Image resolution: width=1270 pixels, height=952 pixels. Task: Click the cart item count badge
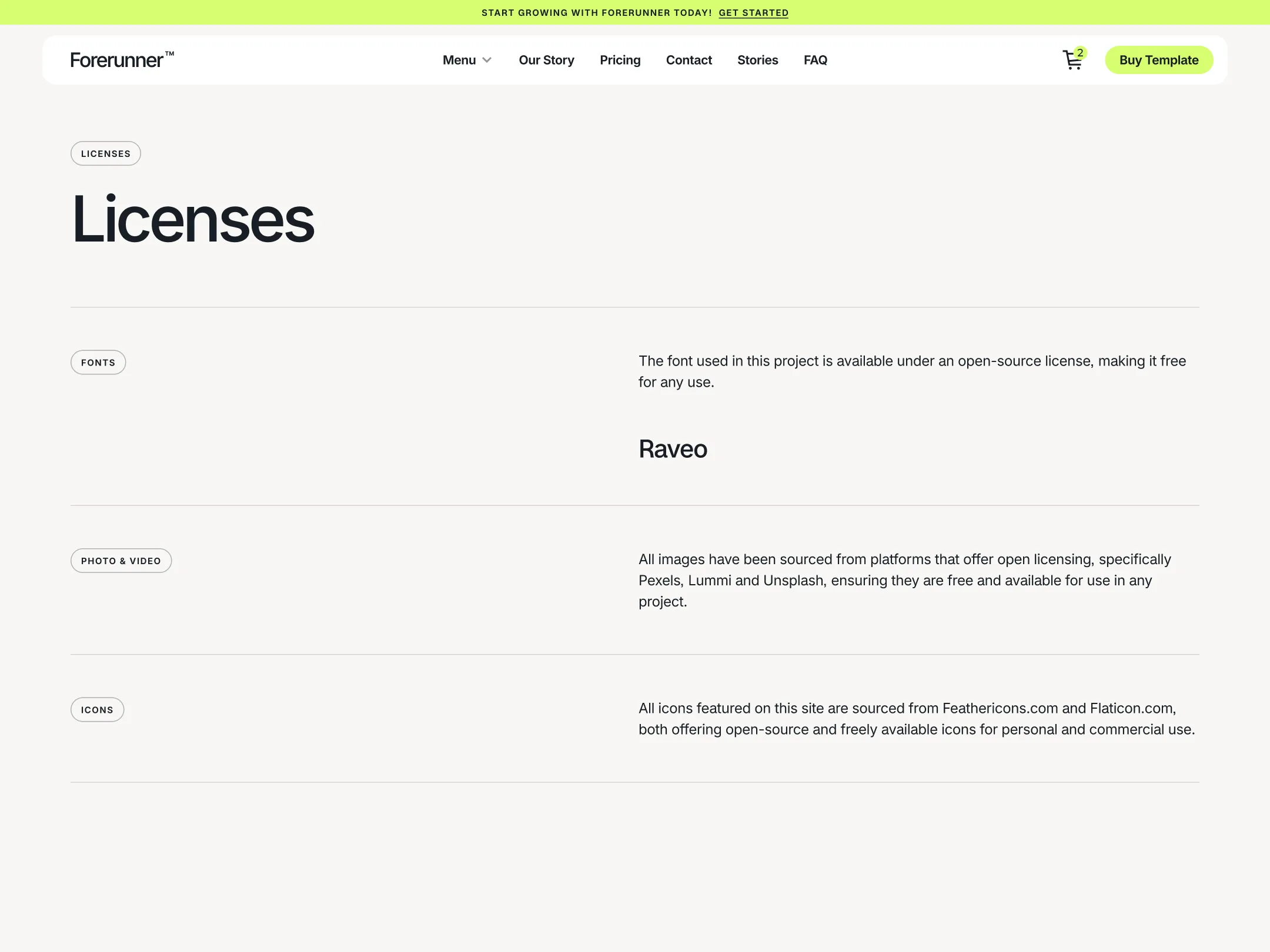tap(1080, 53)
